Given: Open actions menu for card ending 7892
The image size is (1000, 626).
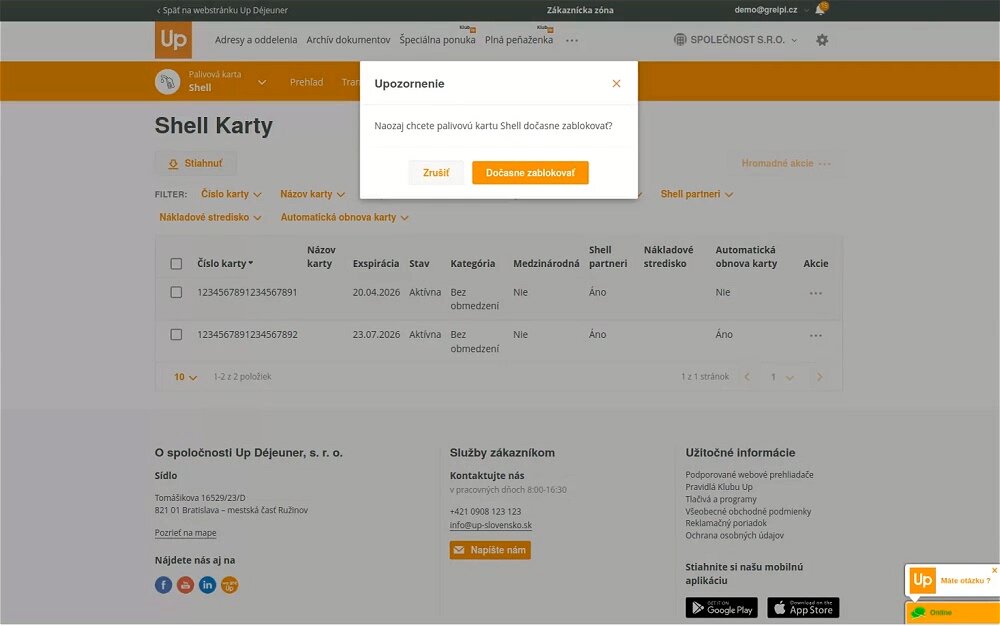Looking at the screenshot, I should click(x=815, y=335).
